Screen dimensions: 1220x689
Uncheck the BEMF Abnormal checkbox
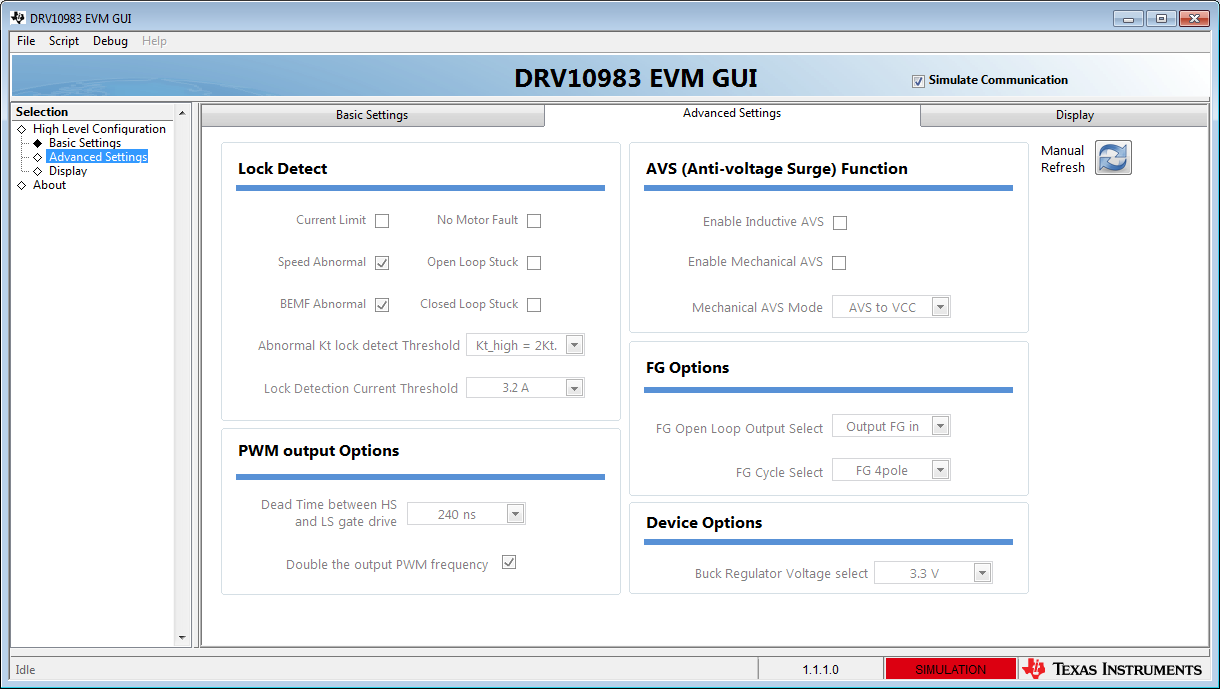382,305
